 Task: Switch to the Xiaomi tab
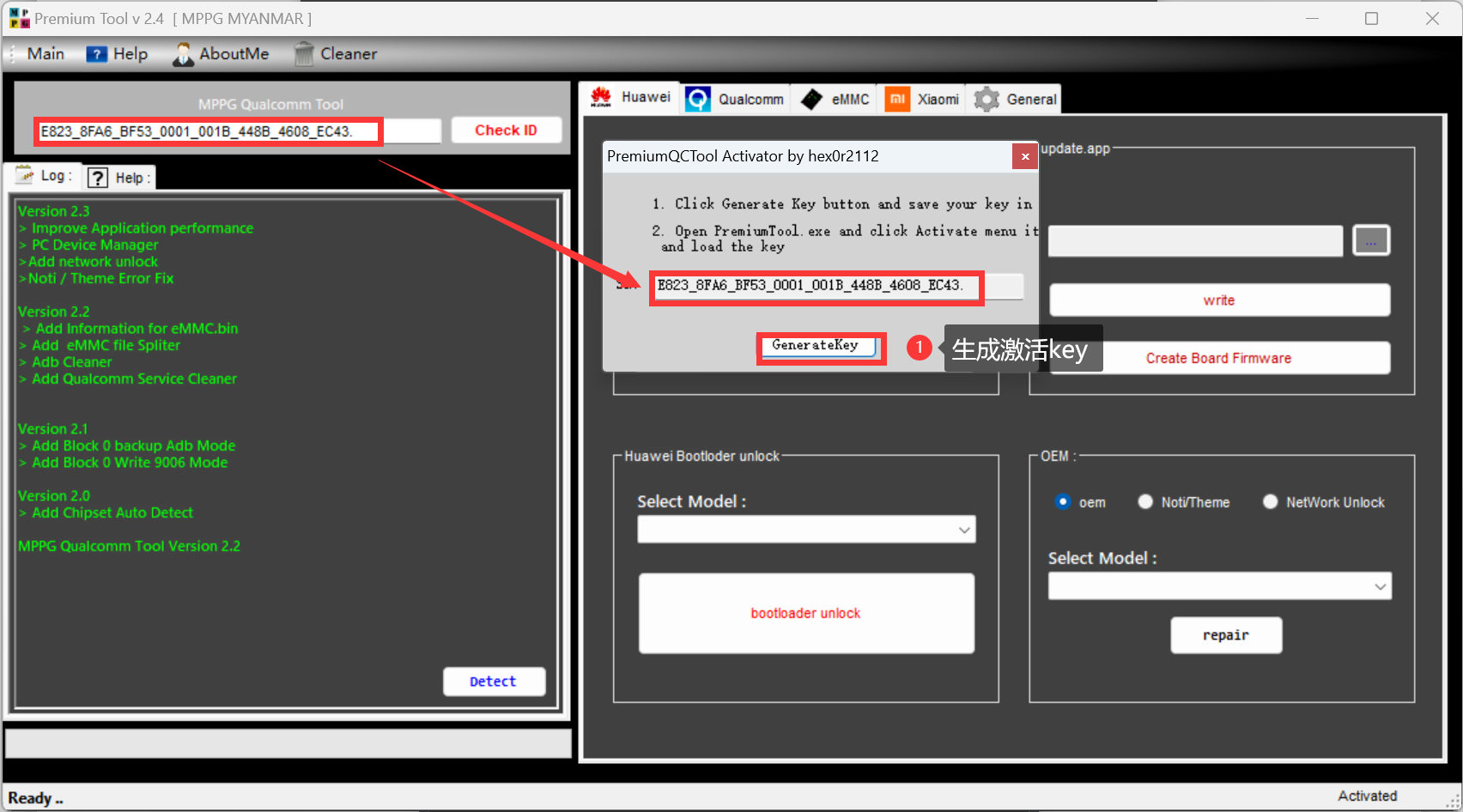(922, 99)
